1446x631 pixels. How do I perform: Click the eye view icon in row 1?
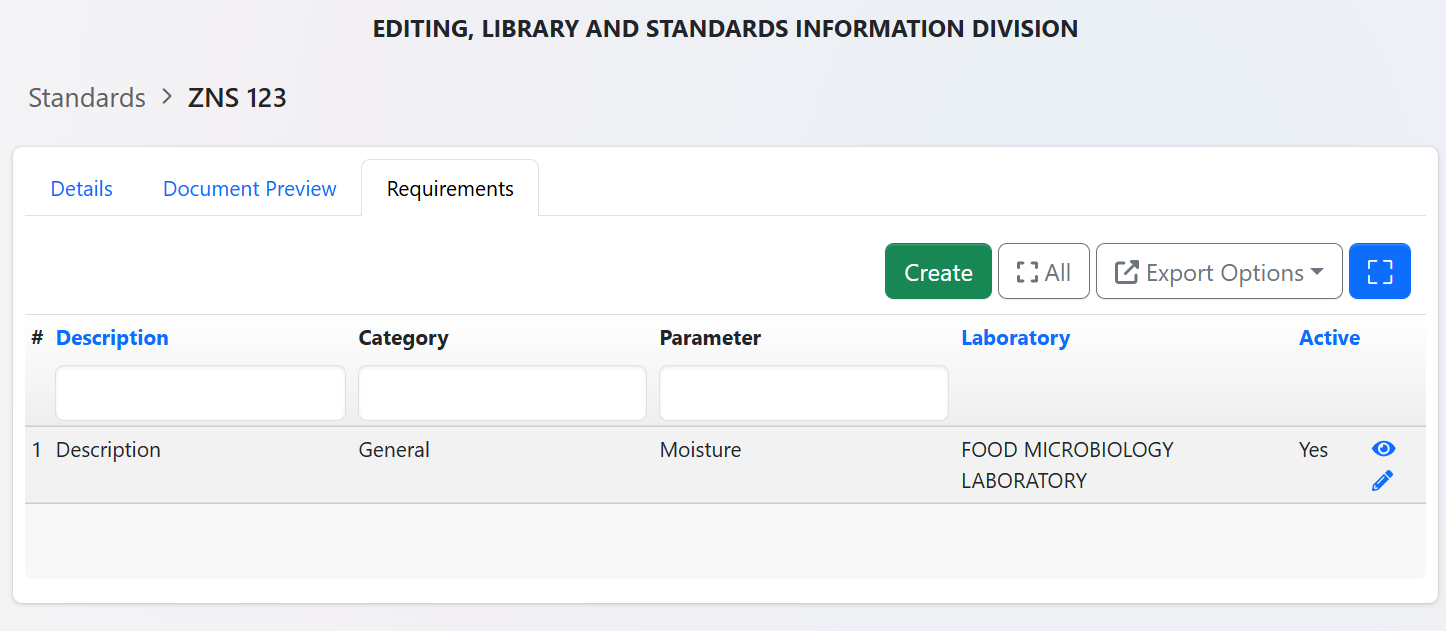tap(1383, 449)
